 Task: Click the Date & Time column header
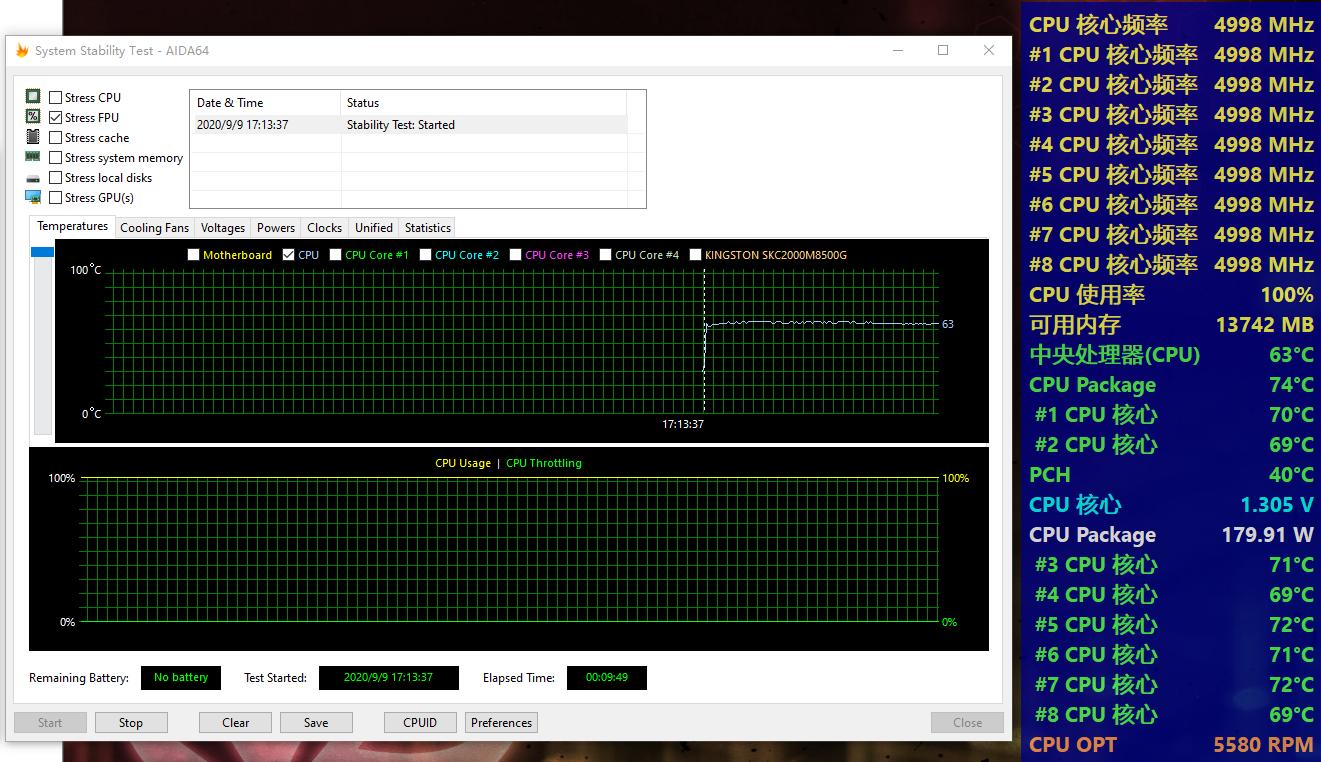click(265, 102)
